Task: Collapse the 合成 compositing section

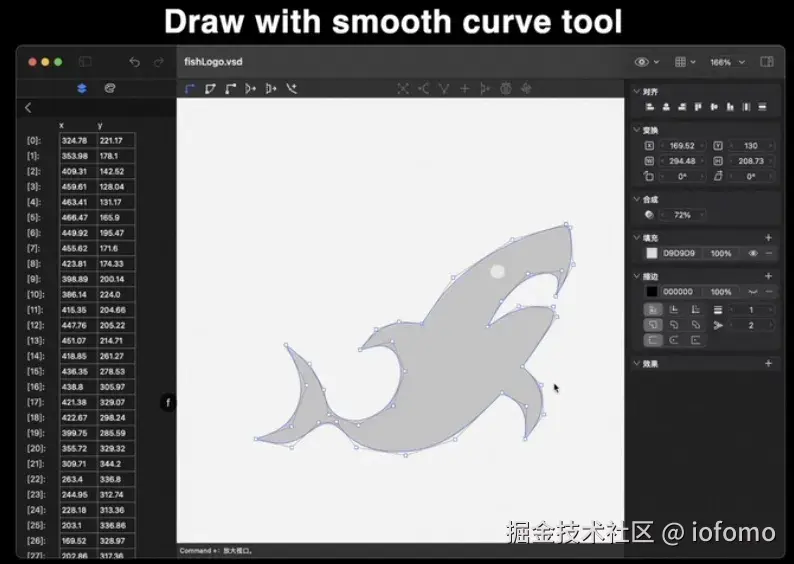Action: coord(636,199)
